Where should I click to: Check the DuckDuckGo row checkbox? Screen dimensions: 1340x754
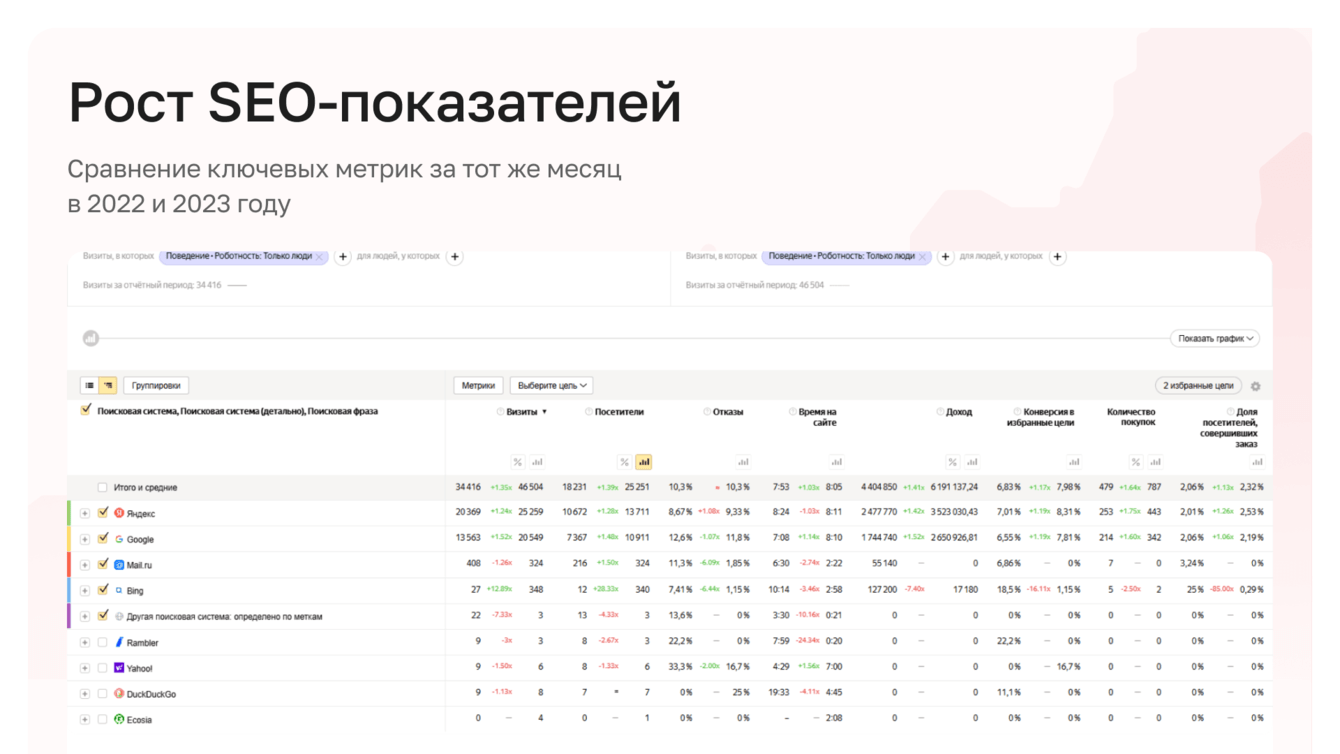102,693
